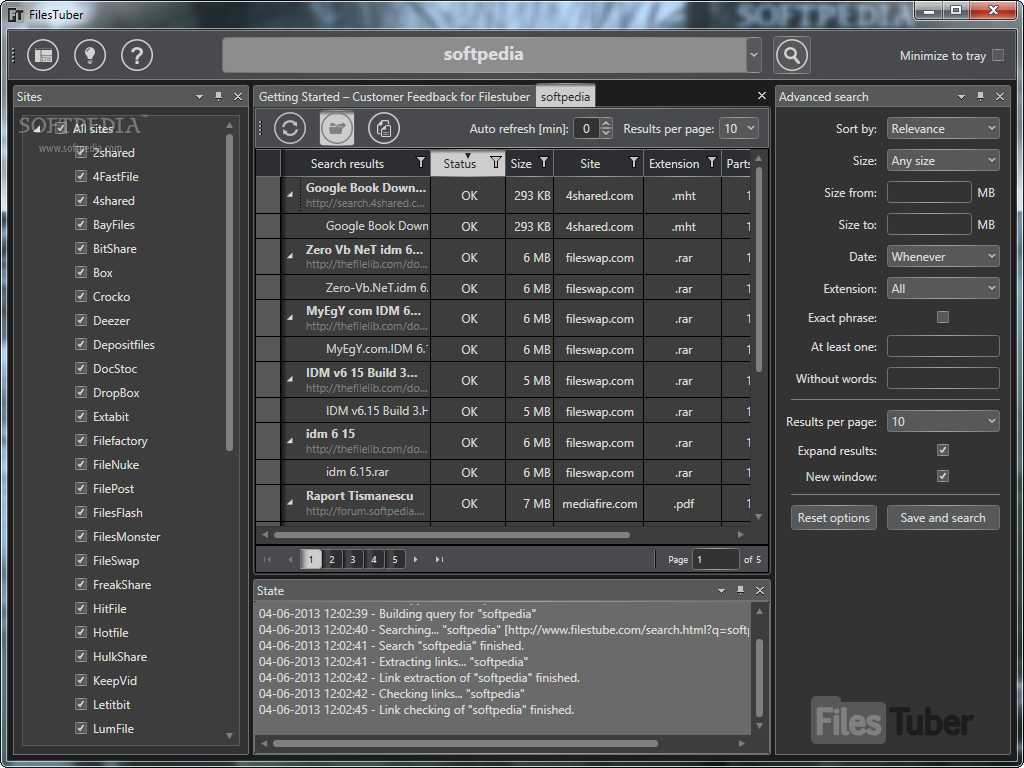Click the magnifier search button
Image resolution: width=1024 pixels, height=768 pixels.
(x=792, y=56)
